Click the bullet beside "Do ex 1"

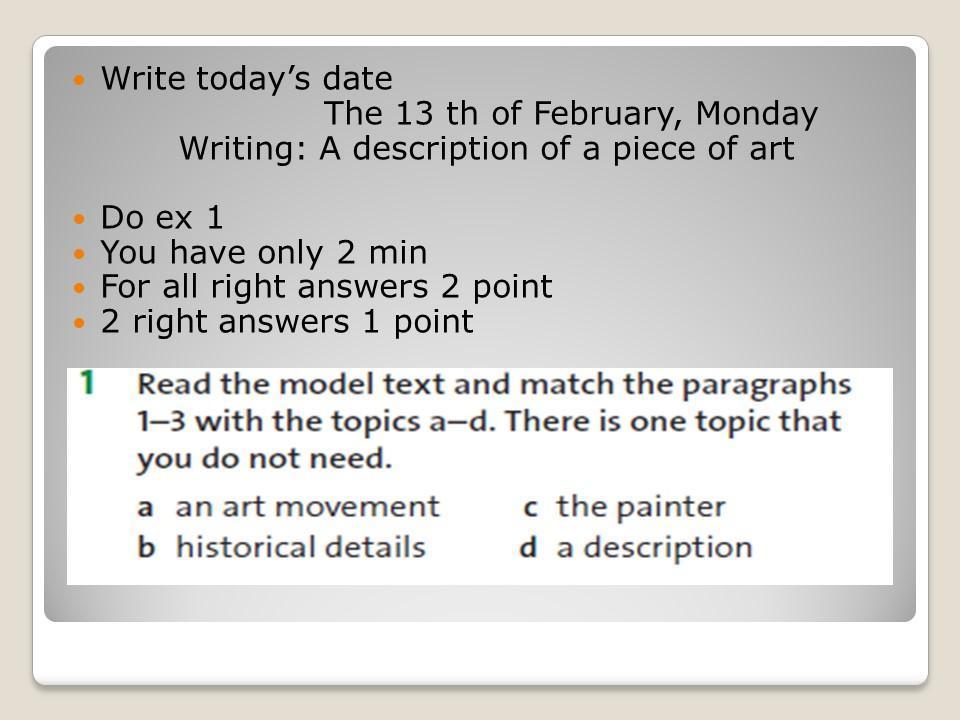81,218
